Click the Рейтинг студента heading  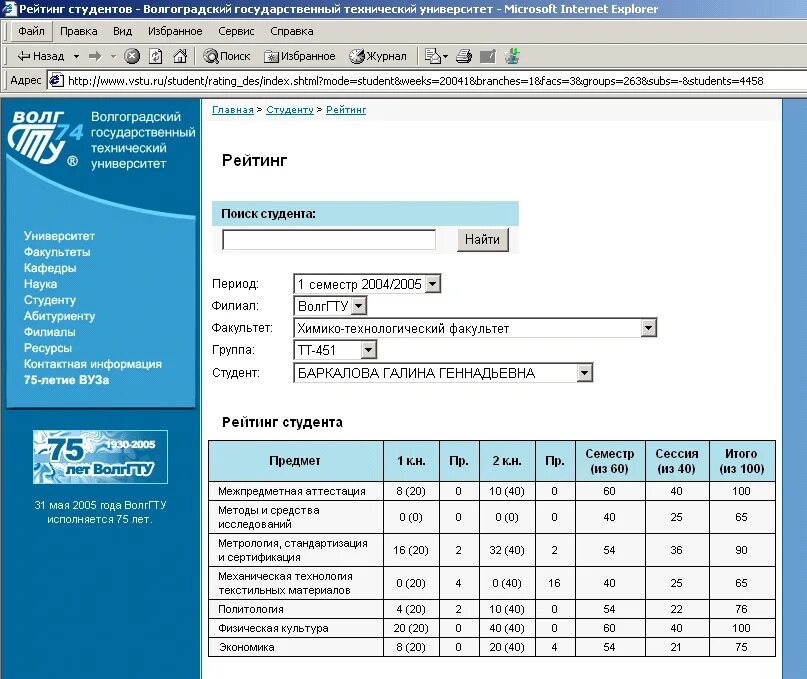tap(282, 422)
